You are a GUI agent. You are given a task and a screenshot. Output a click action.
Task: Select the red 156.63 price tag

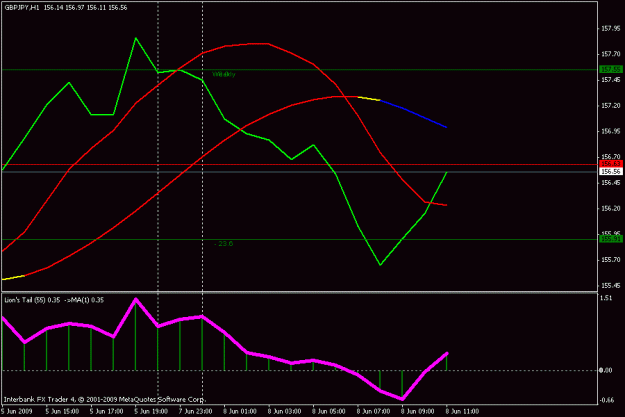click(611, 164)
